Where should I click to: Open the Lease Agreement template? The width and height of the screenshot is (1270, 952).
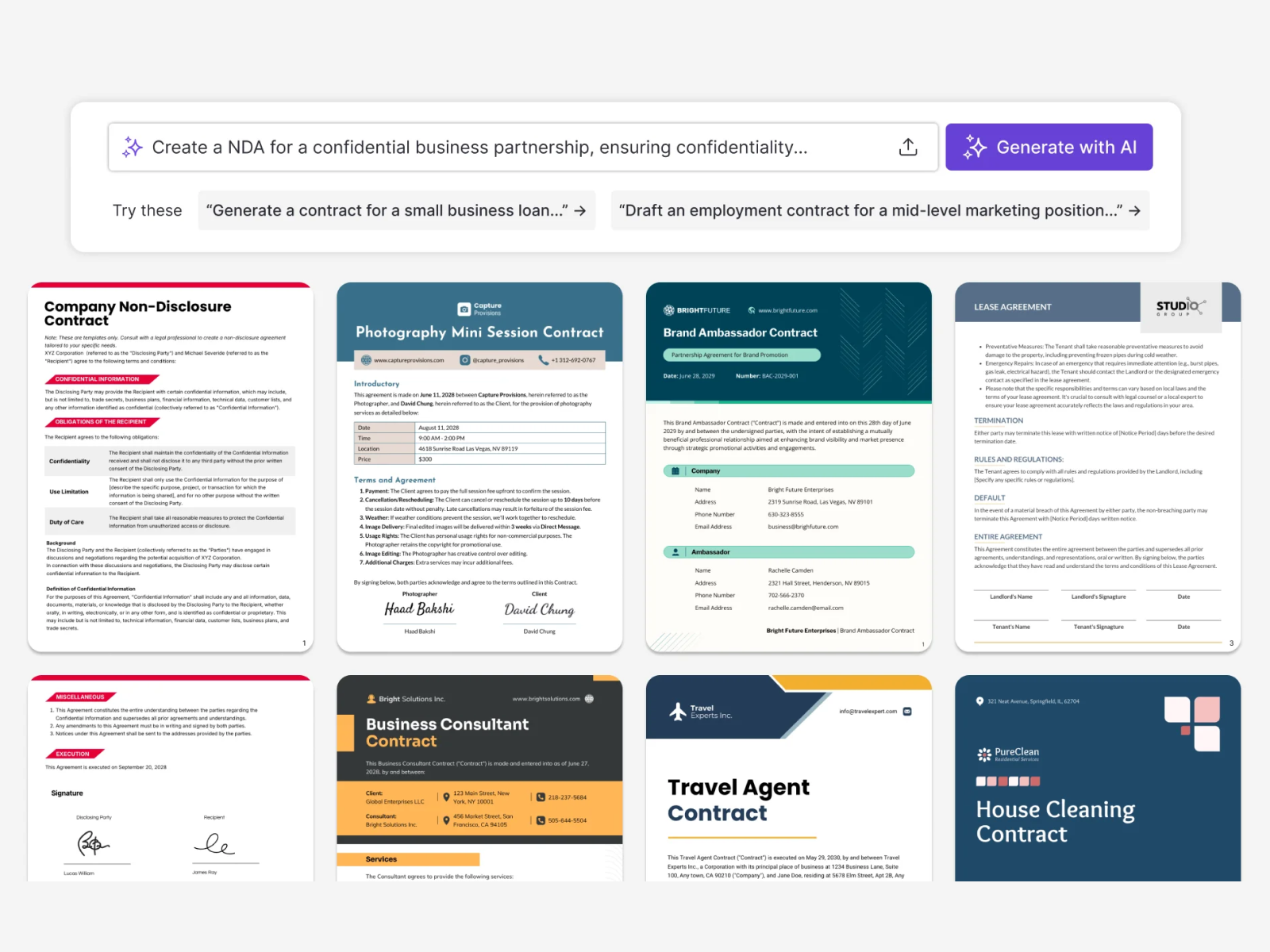(x=1097, y=468)
